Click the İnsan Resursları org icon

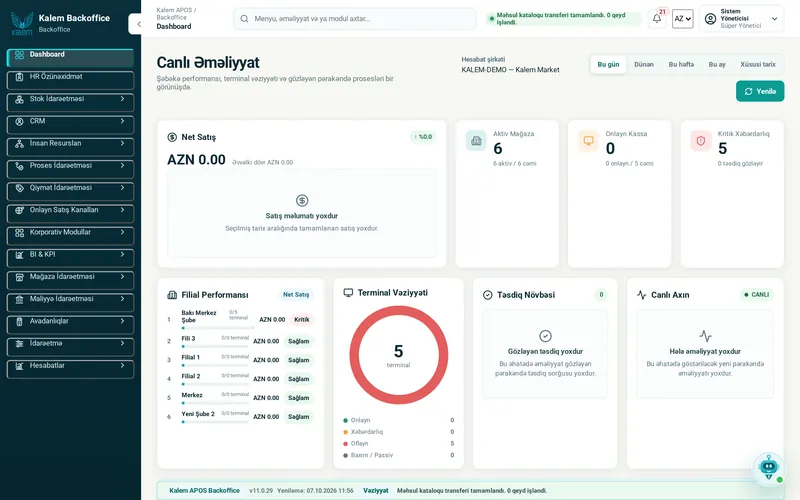[19, 144]
